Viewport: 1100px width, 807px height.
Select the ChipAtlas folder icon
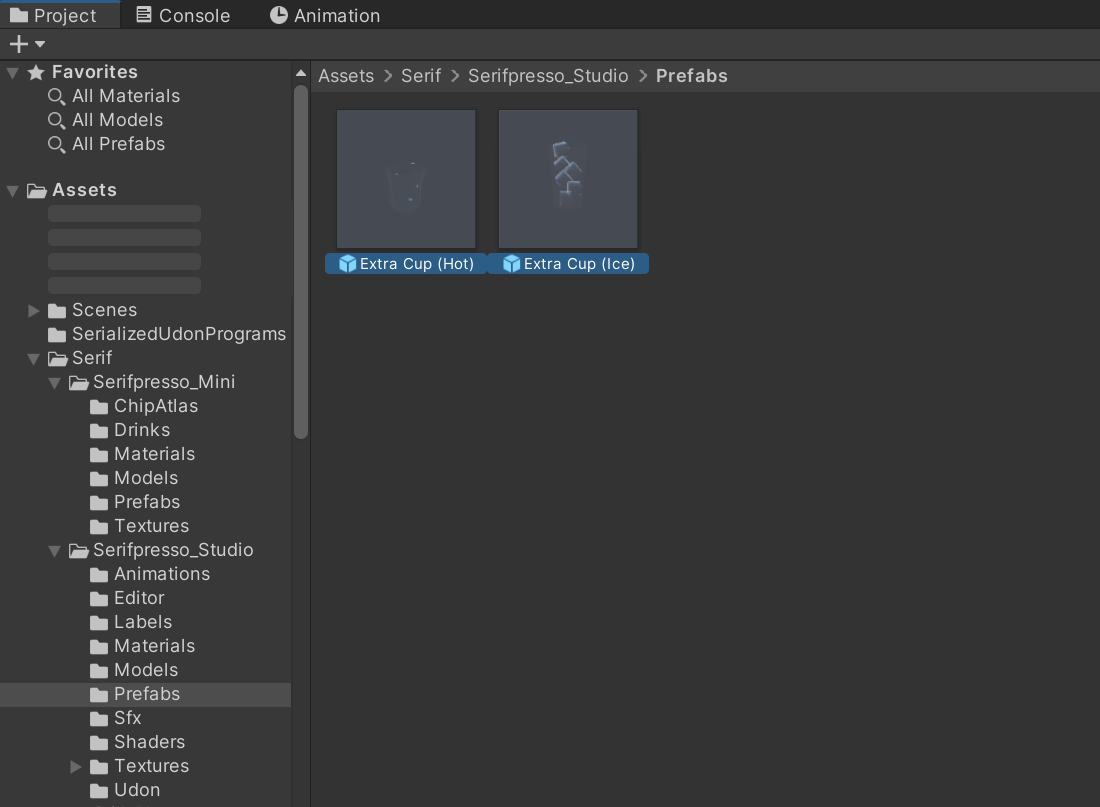click(99, 407)
